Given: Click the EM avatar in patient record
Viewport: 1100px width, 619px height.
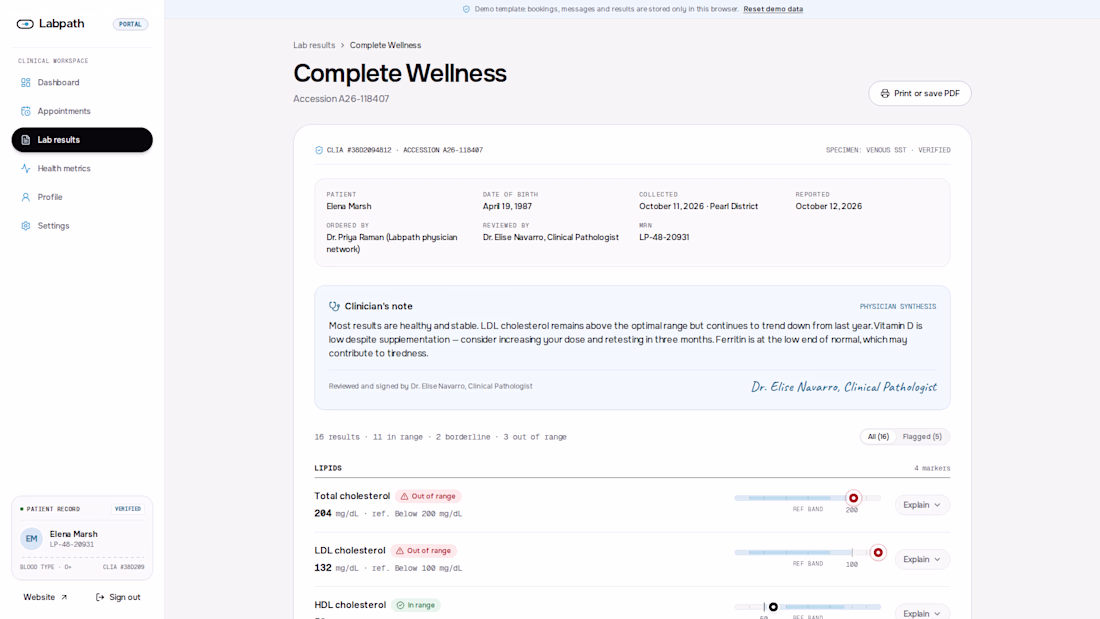Looking at the screenshot, I should tap(32, 539).
